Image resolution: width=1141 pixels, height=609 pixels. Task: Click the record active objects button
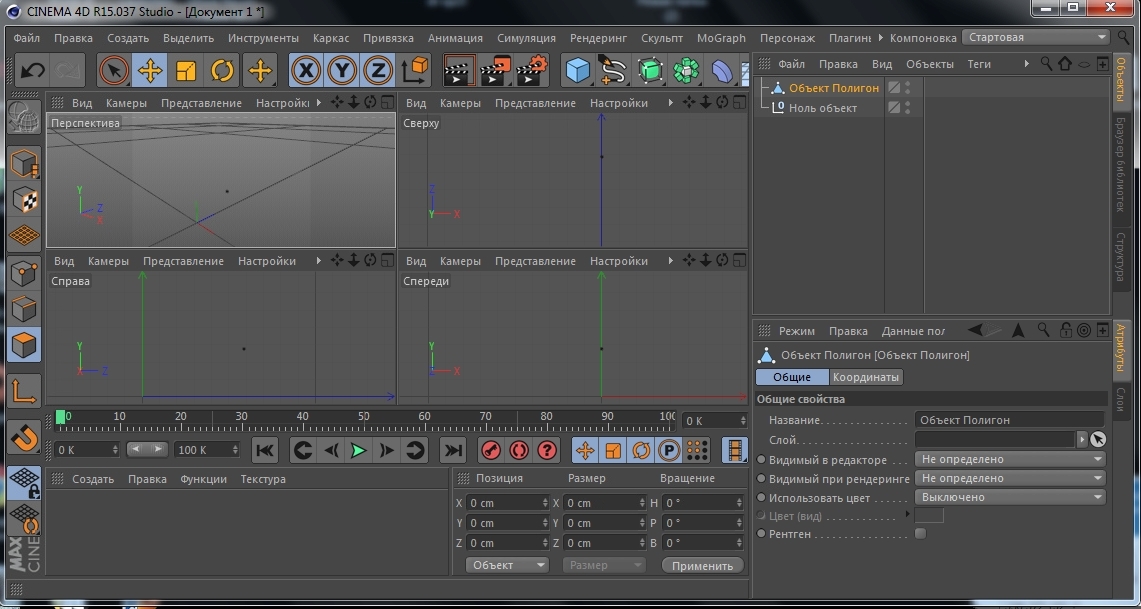pos(491,450)
